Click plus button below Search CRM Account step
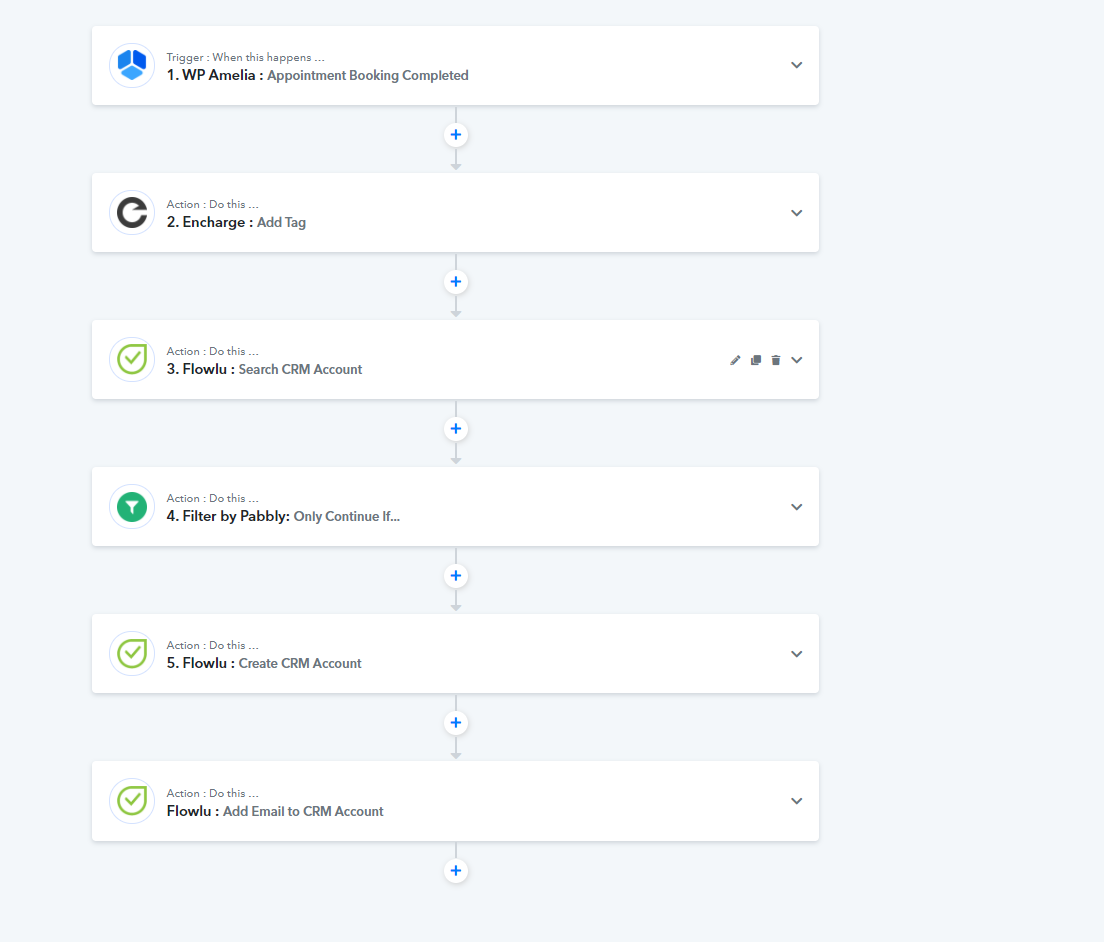1105x943 pixels. point(456,429)
